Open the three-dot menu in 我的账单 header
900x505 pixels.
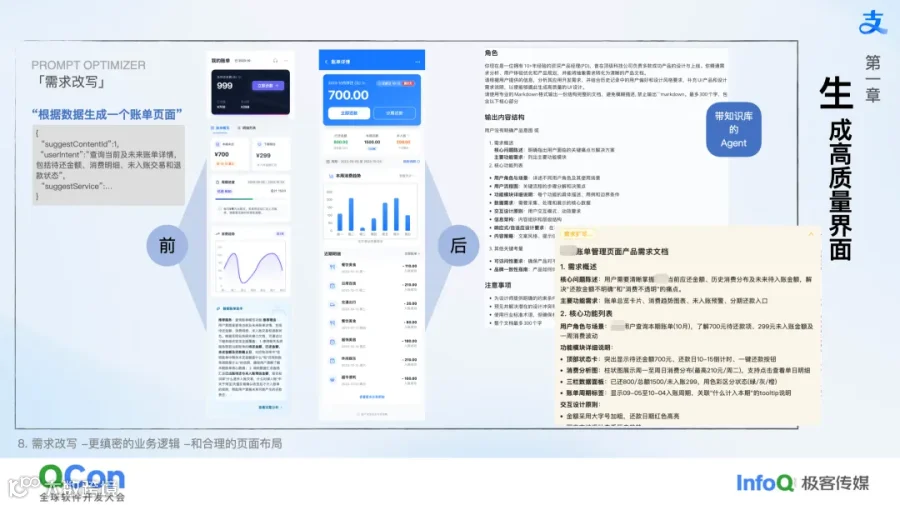click(286, 60)
